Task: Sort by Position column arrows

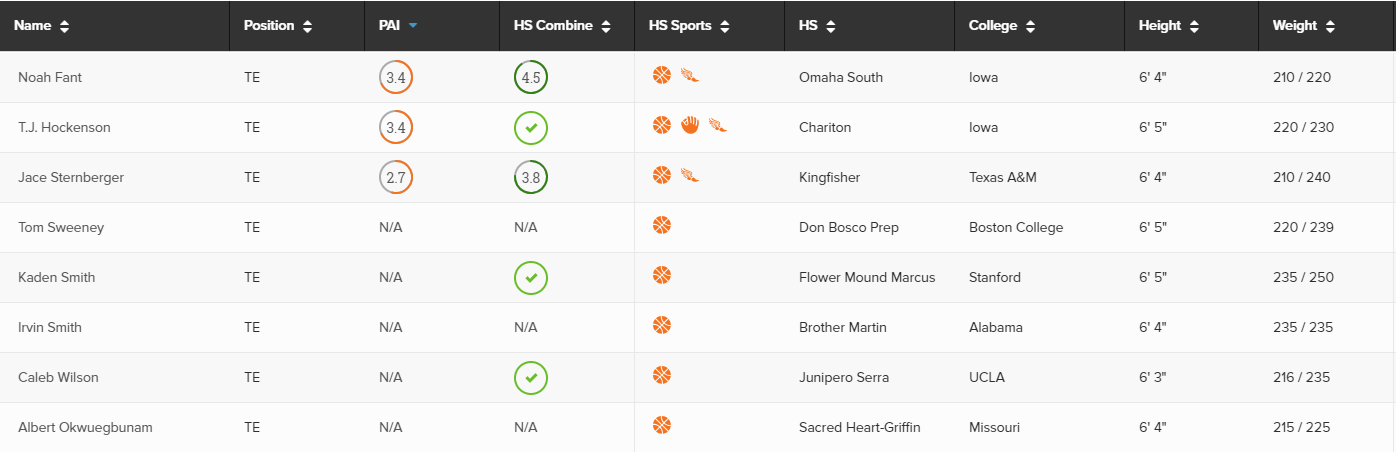Action: coord(308,27)
